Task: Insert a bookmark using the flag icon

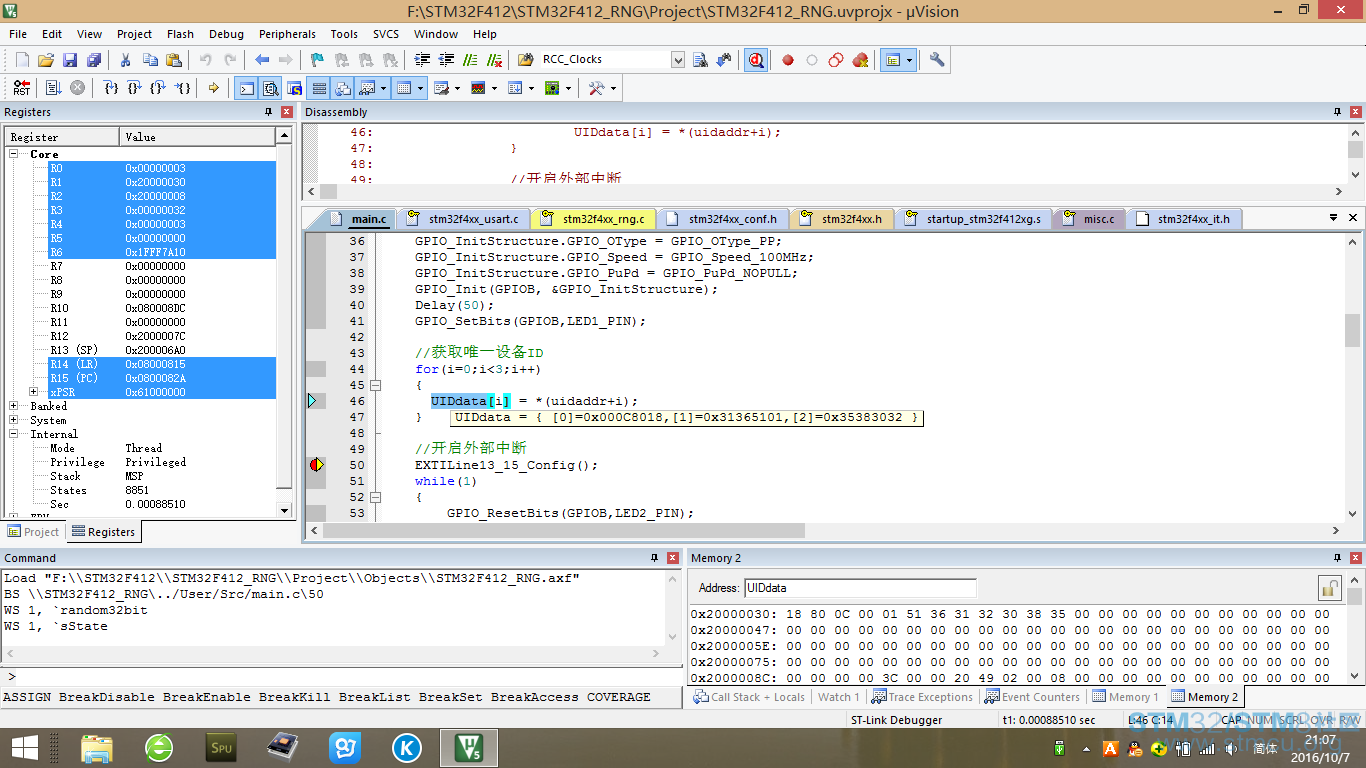Action: [x=317, y=60]
